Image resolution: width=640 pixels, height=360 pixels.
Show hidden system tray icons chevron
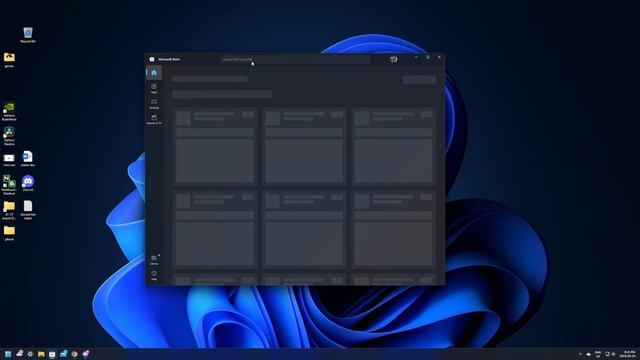tap(580, 354)
